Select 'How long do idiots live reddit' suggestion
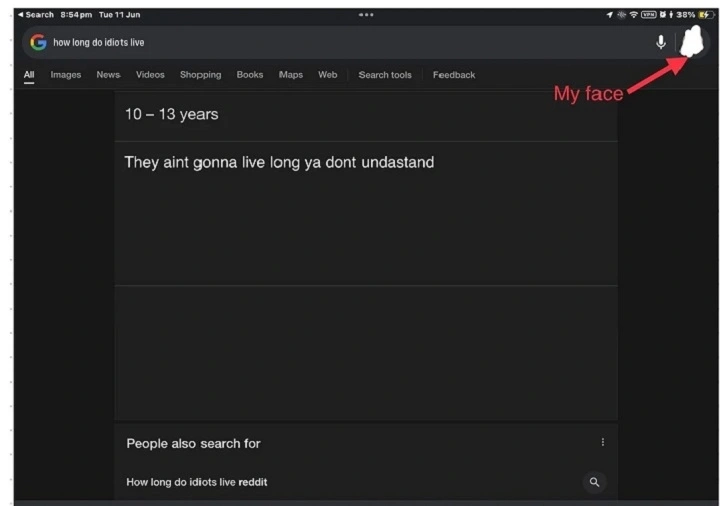This screenshot has width=720, height=506. (197, 482)
